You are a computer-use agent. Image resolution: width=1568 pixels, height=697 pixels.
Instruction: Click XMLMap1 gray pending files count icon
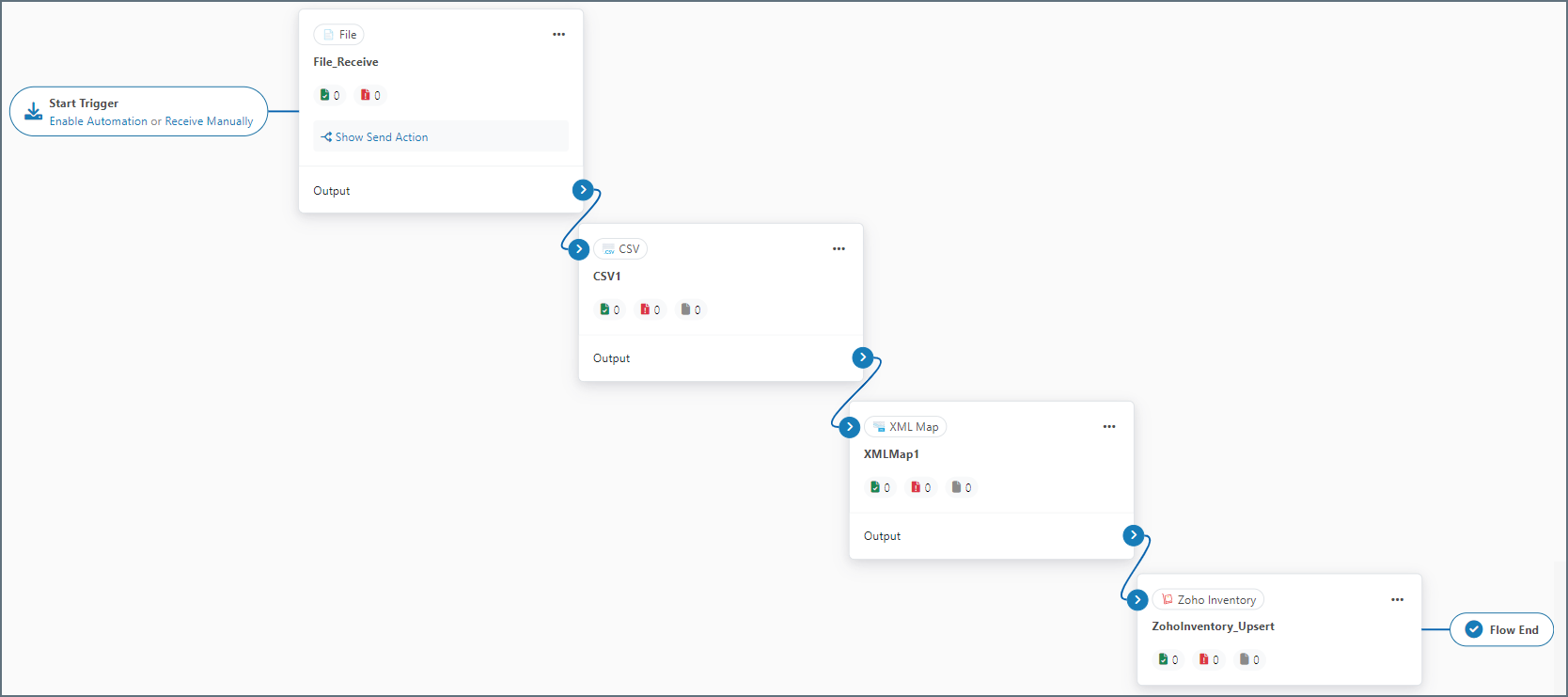pyautogui.click(x=956, y=487)
